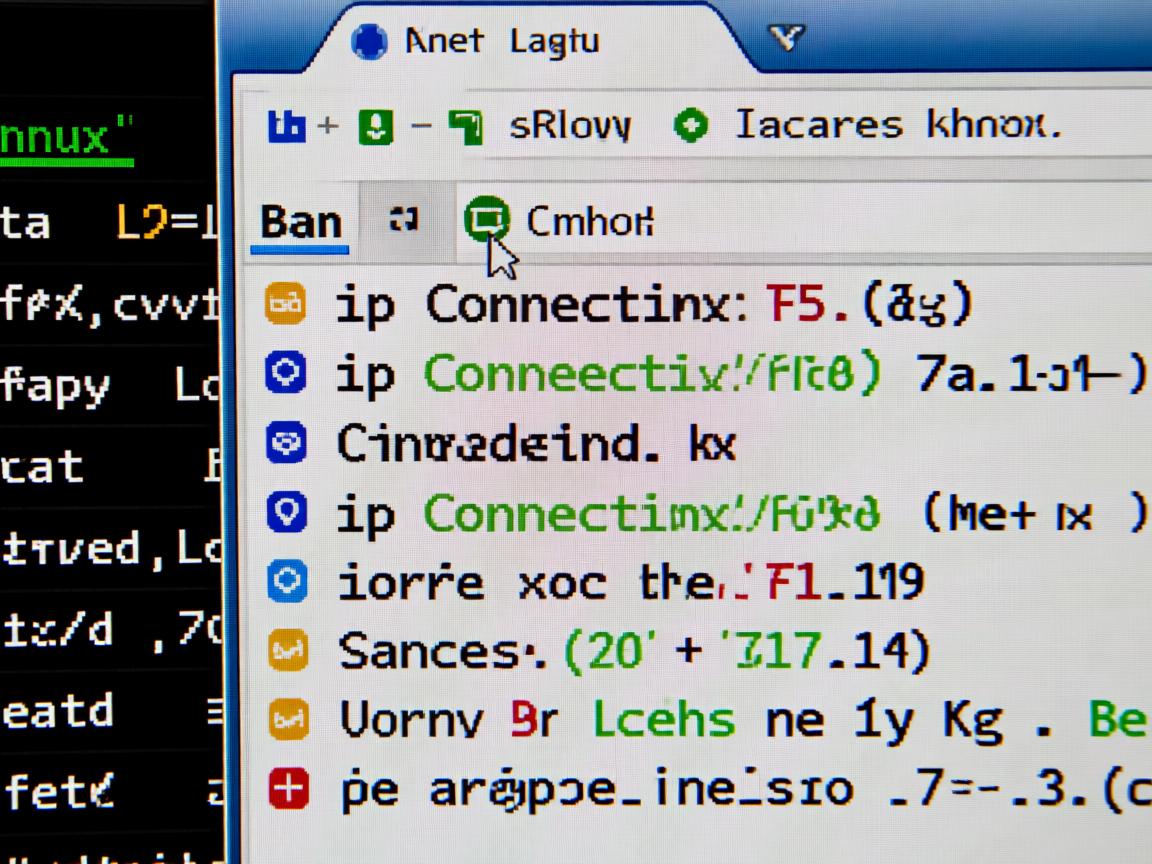Click the green square toolbar icon with face
Screen dimensions: 1152x864
(376, 126)
